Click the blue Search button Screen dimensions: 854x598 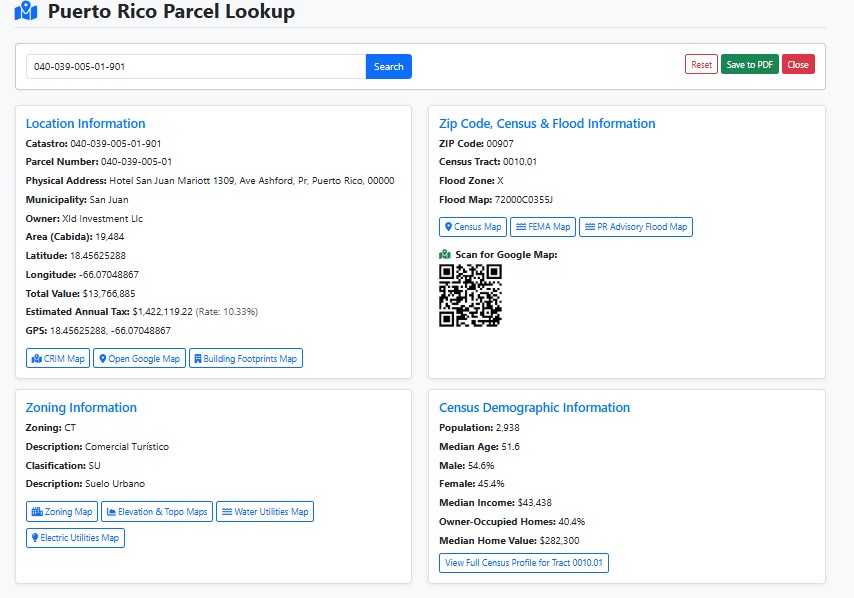tap(388, 67)
